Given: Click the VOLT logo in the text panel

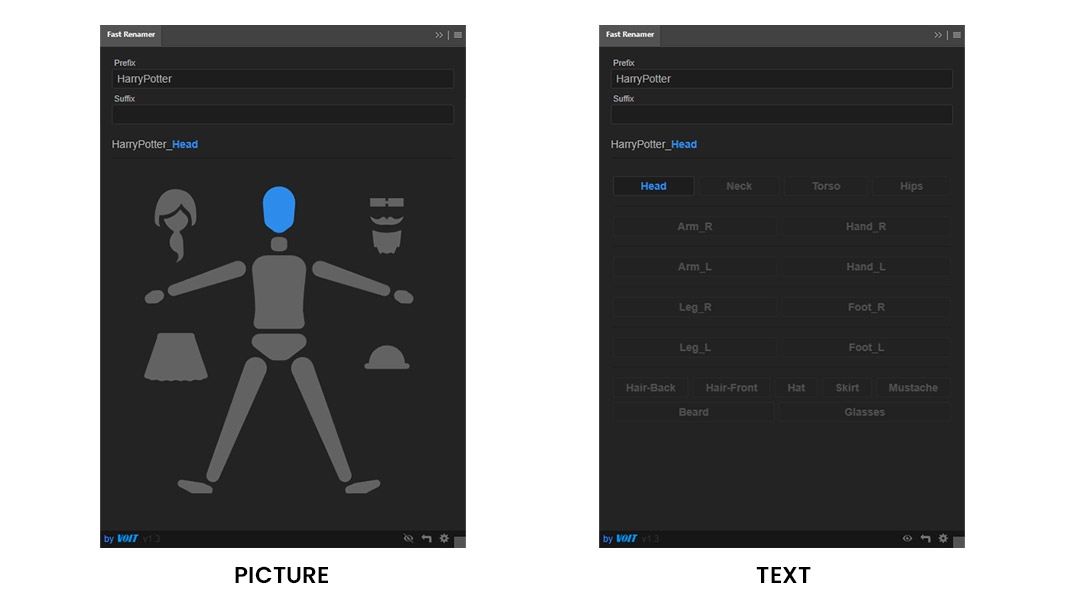Looking at the screenshot, I should [x=626, y=539].
